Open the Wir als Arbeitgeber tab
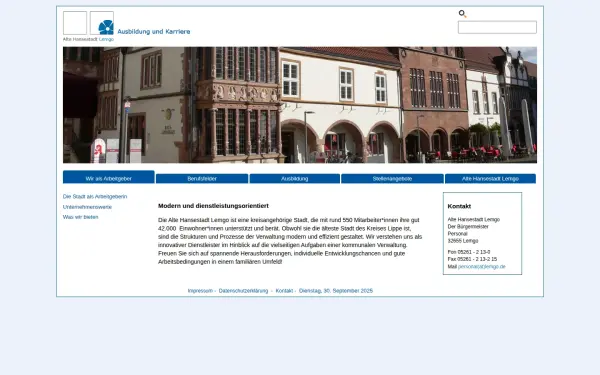This screenshot has height=375, width=600. pos(109,177)
